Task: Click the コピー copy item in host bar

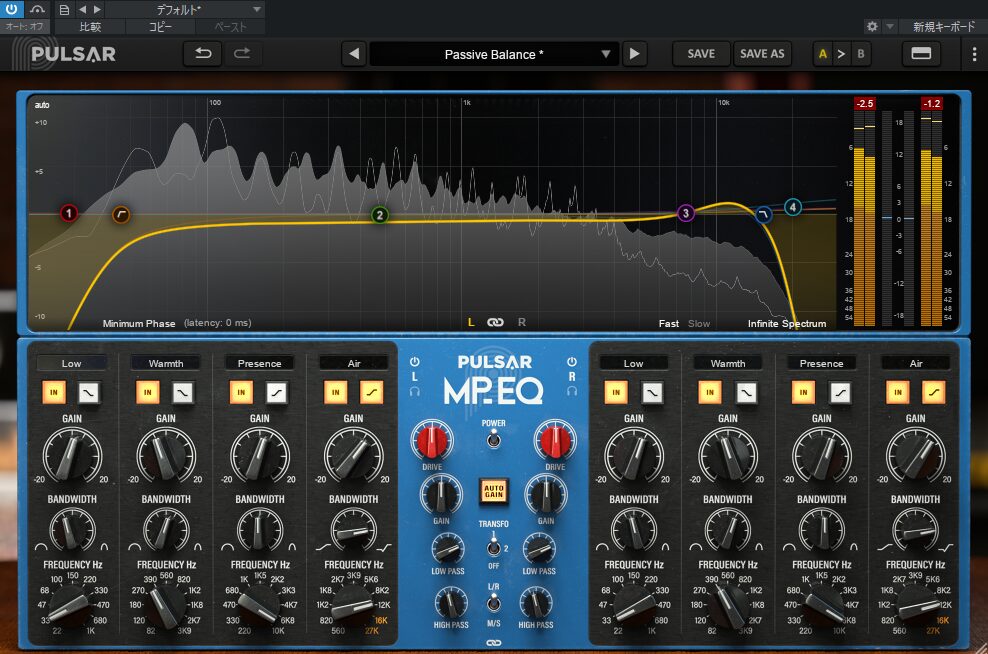Action: pyautogui.click(x=160, y=27)
